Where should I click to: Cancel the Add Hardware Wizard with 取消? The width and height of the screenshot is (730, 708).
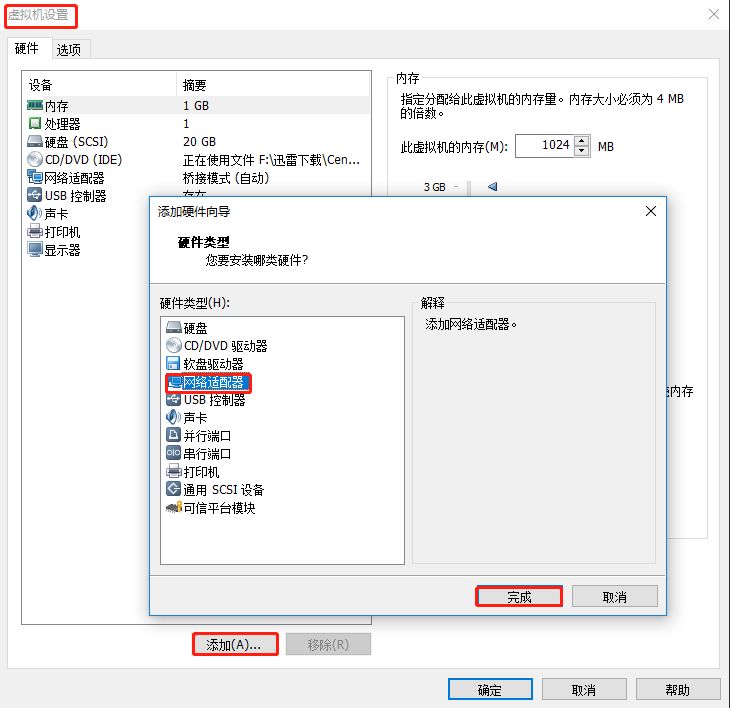click(615, 596)
